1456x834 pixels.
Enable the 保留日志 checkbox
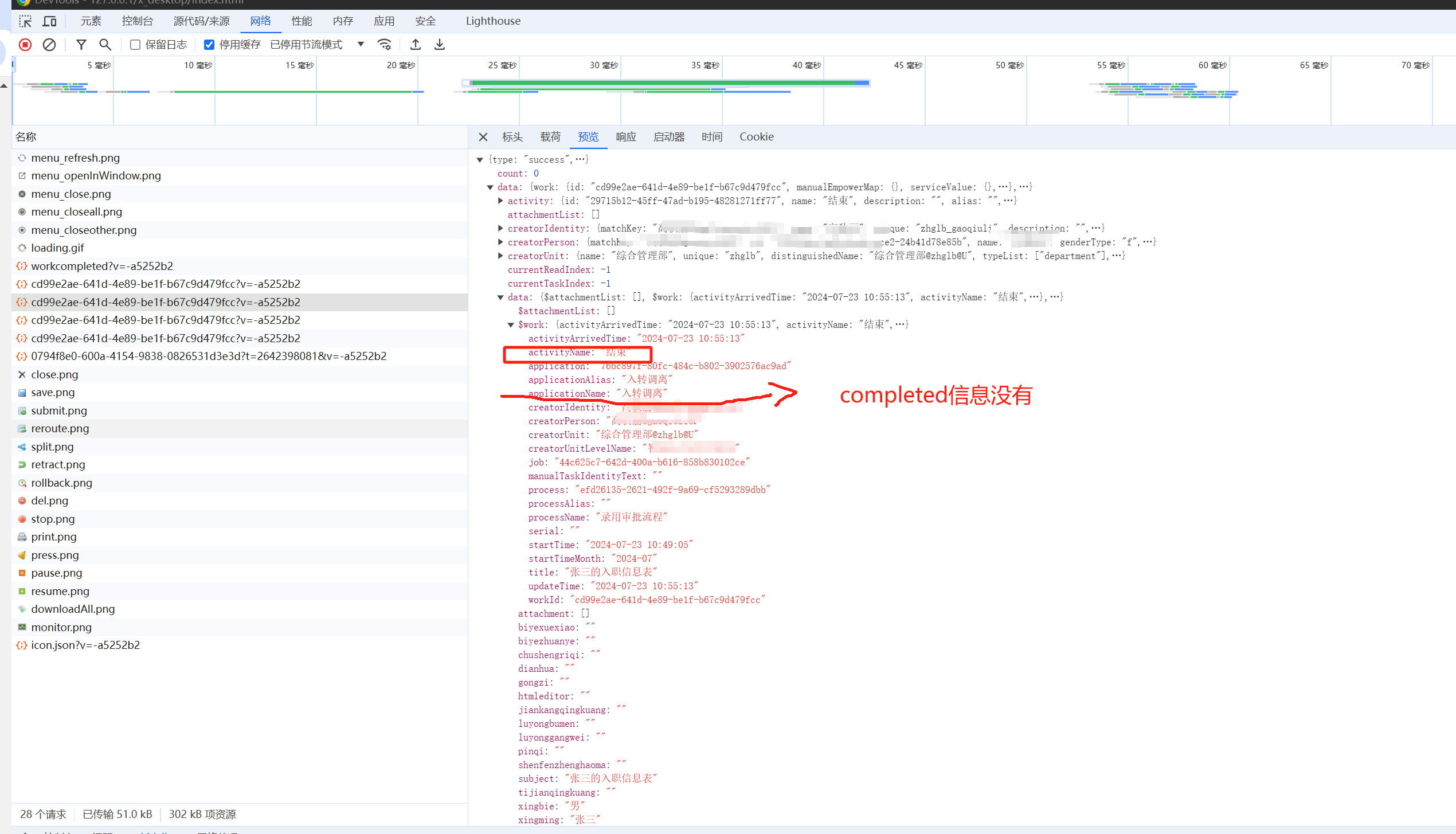coord(135,45)
